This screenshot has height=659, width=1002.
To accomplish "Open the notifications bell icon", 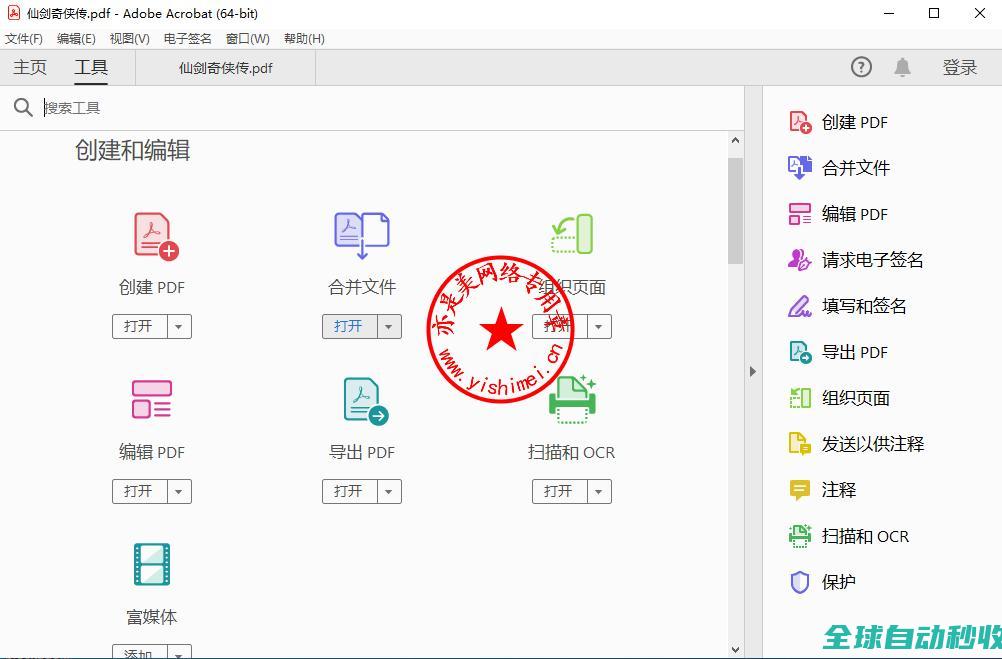I will click(902, 67).
